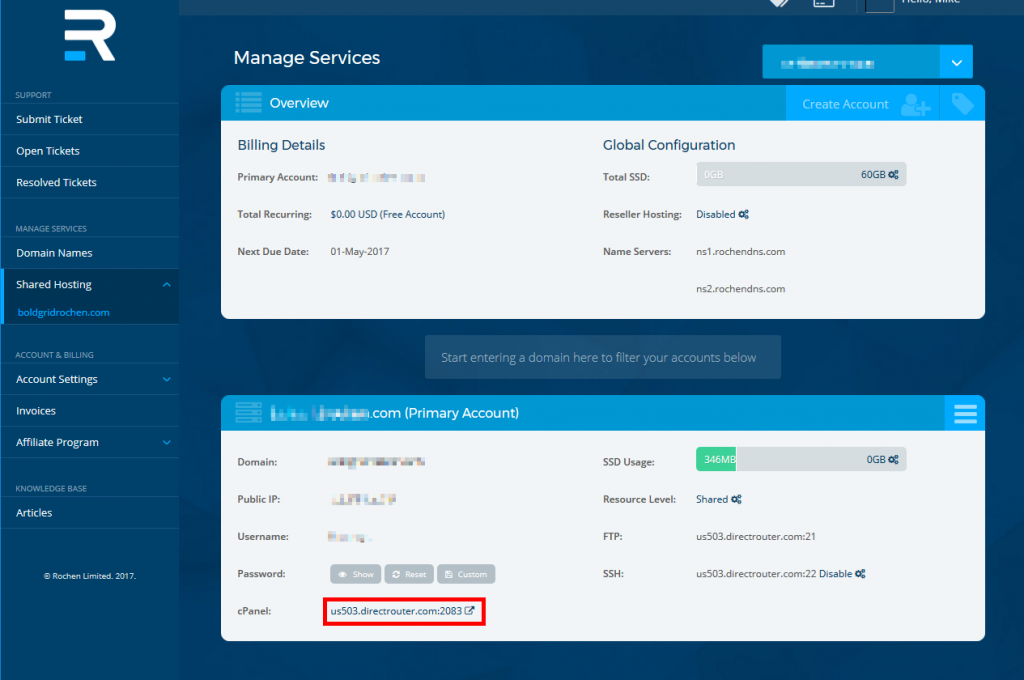Screen dimensions: 1024x680
Task: Click the tag icon in Overview header
Action: pos(962,104)
